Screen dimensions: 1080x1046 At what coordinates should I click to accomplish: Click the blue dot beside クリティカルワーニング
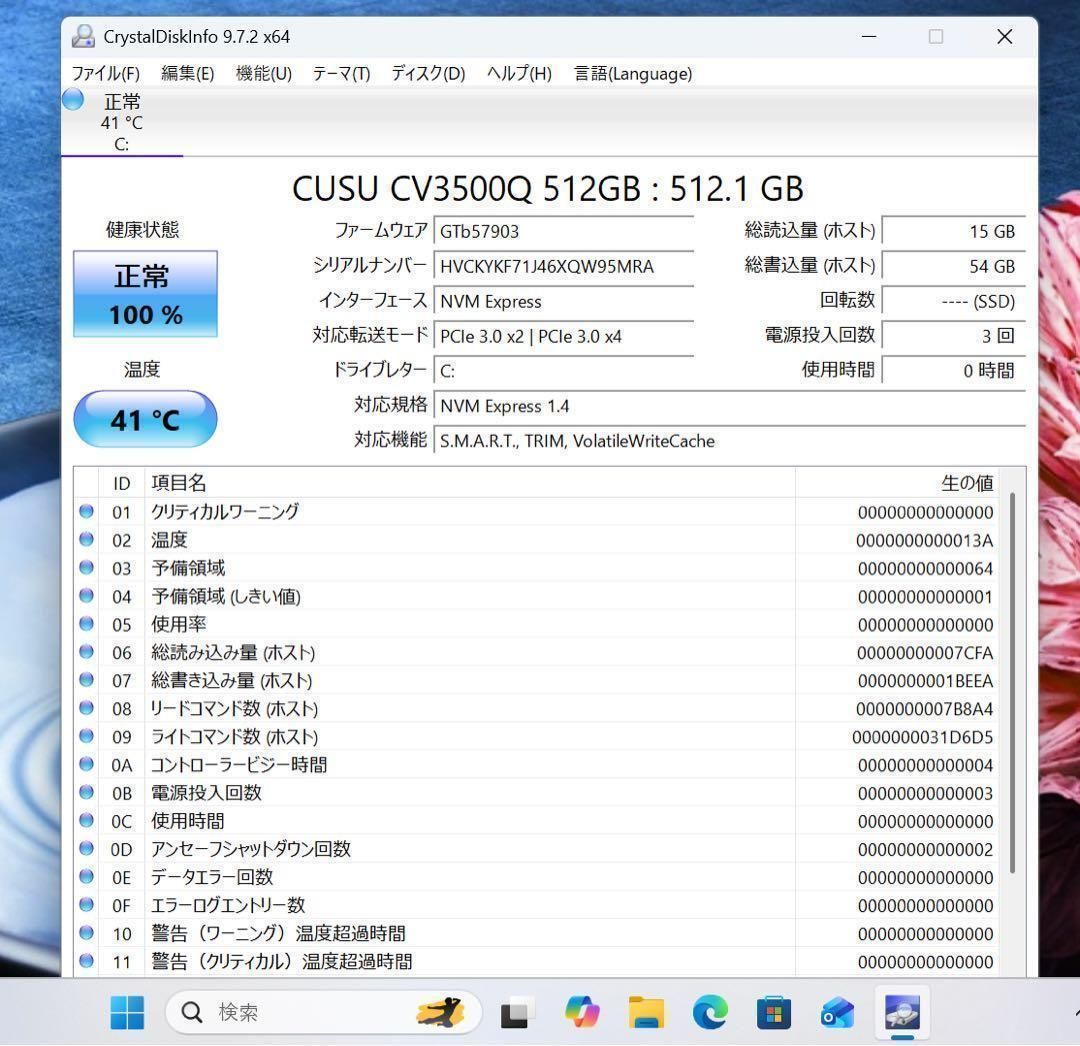87,512
